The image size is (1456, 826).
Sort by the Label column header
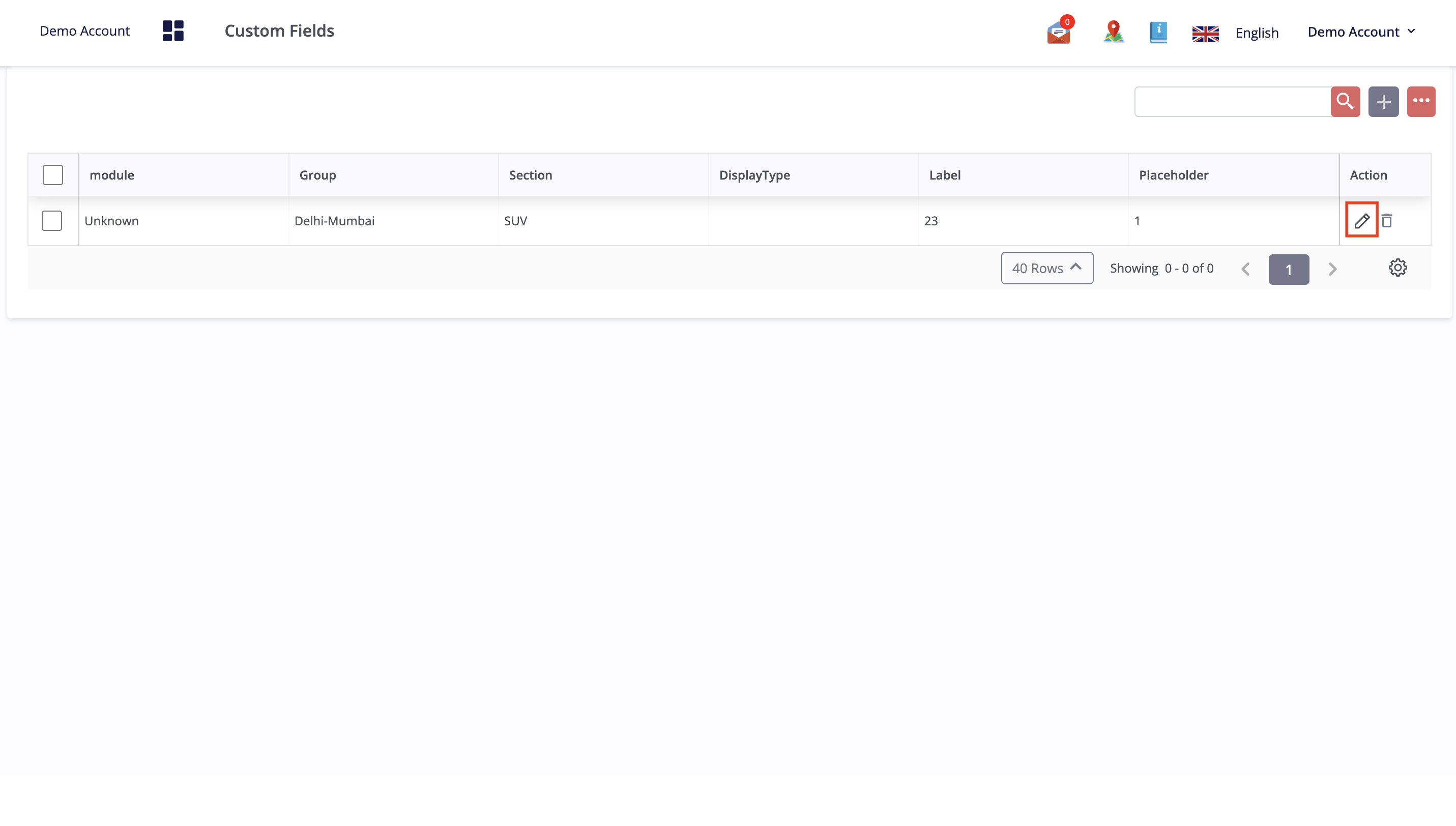point(945,175)
